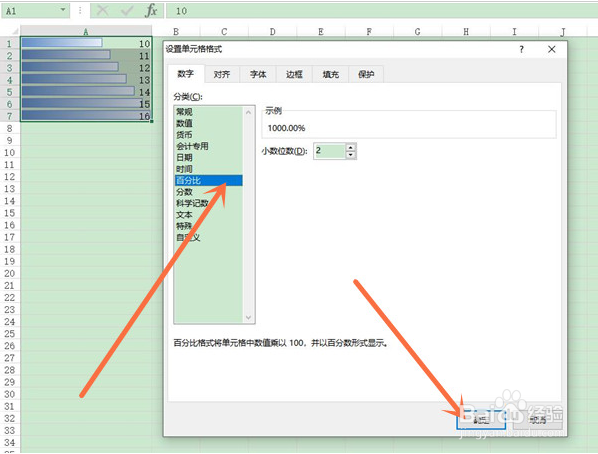
Task: Switch to the 填充 tab
Action: tap(330, 74)
